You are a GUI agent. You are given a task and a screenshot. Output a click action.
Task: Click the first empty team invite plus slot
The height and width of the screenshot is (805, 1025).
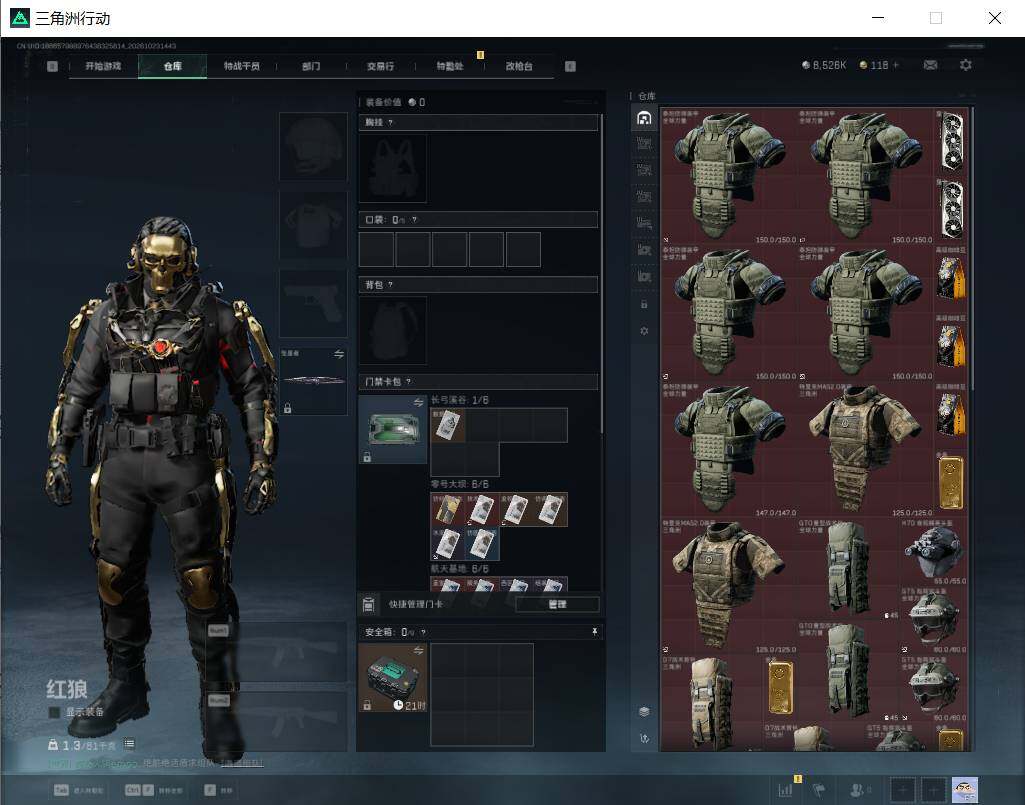pos(902,790)
